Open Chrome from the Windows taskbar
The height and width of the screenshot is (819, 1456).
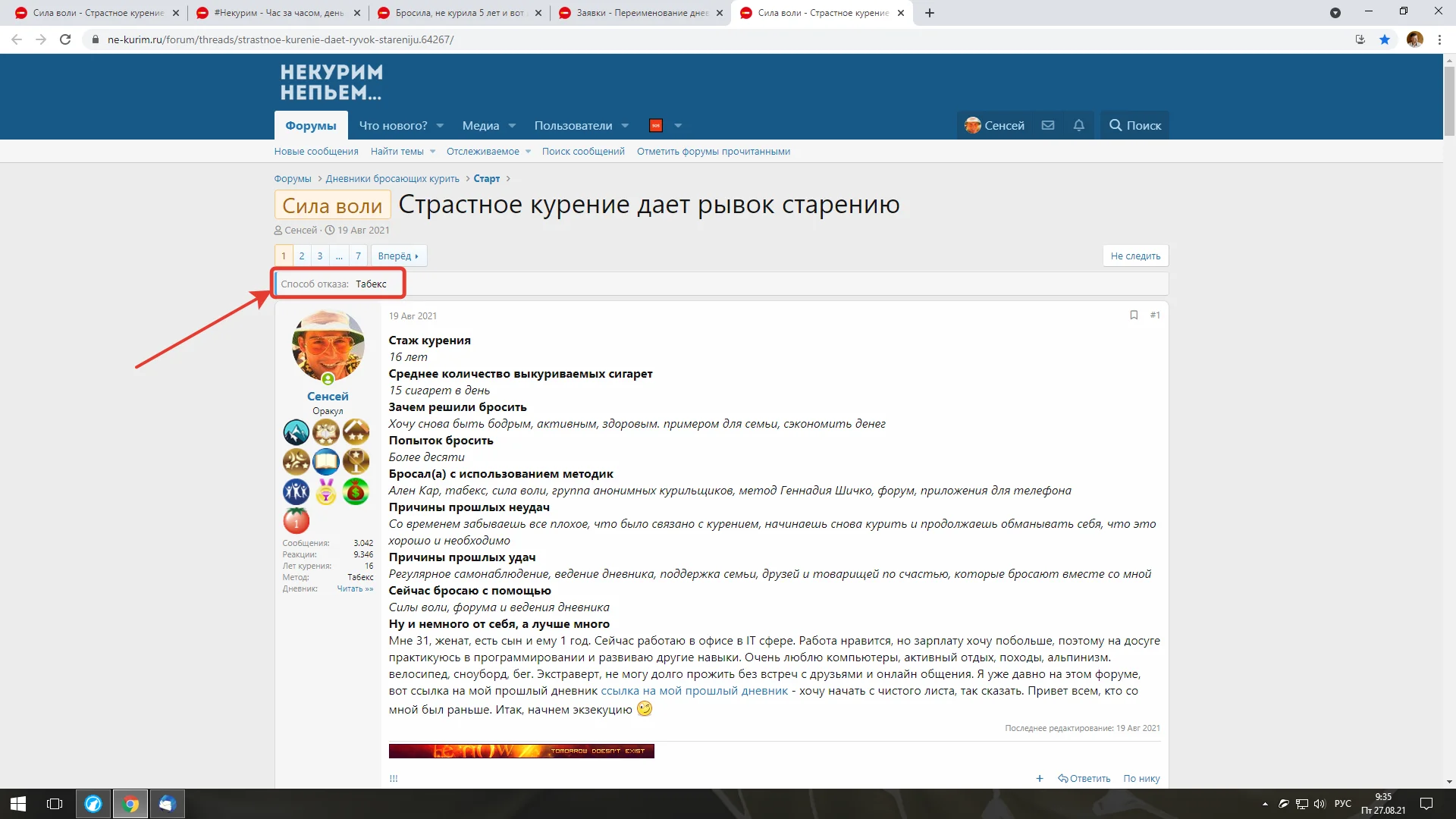coord(130,804)
